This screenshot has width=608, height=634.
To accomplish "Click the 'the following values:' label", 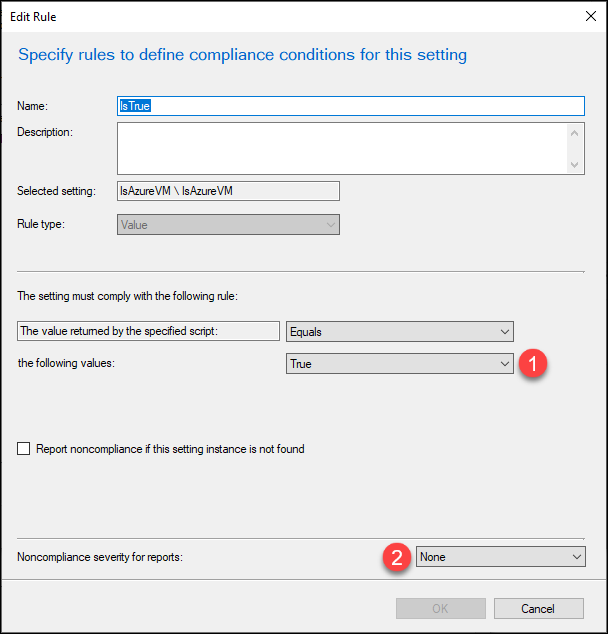I will [x=66, y=363].
